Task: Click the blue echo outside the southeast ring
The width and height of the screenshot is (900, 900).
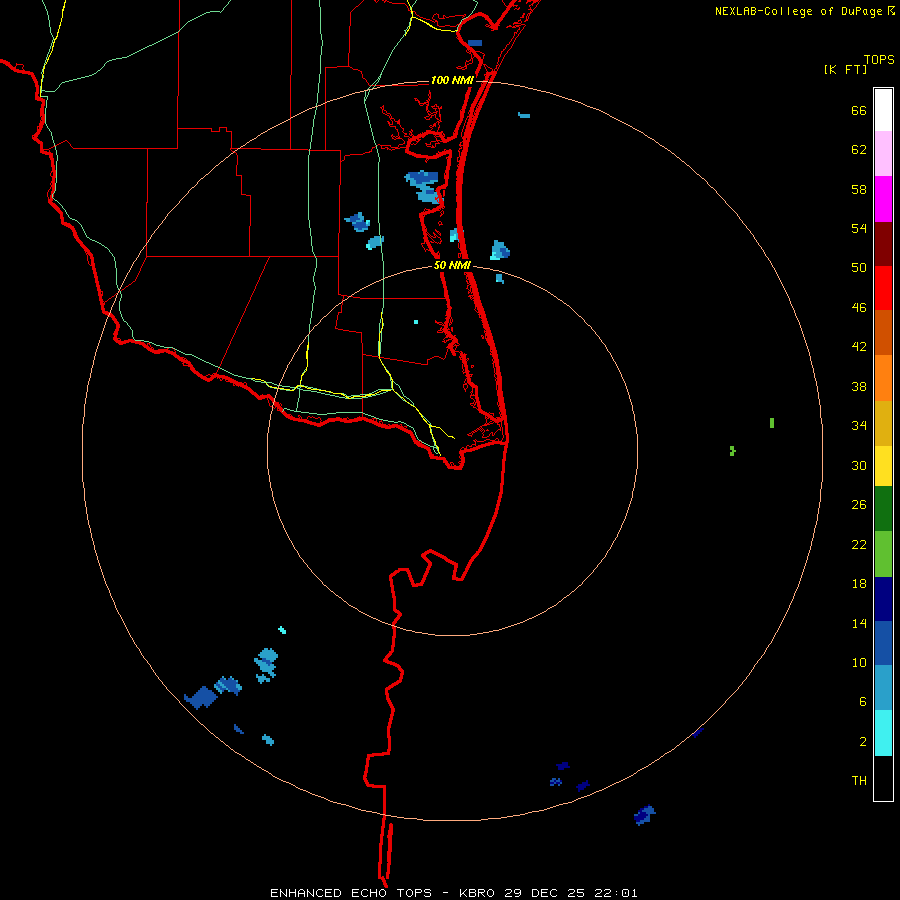Action: 645,815
